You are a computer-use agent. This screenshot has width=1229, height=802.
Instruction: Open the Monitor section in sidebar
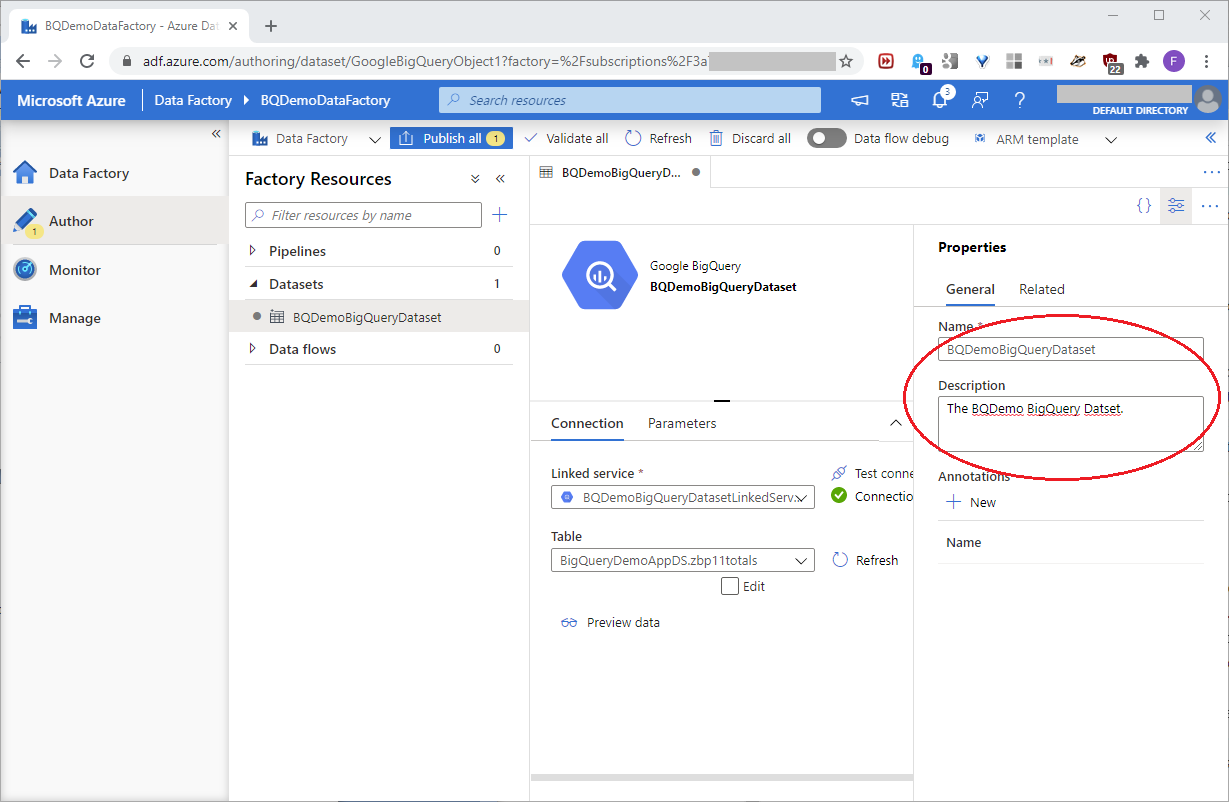[75, 270]
